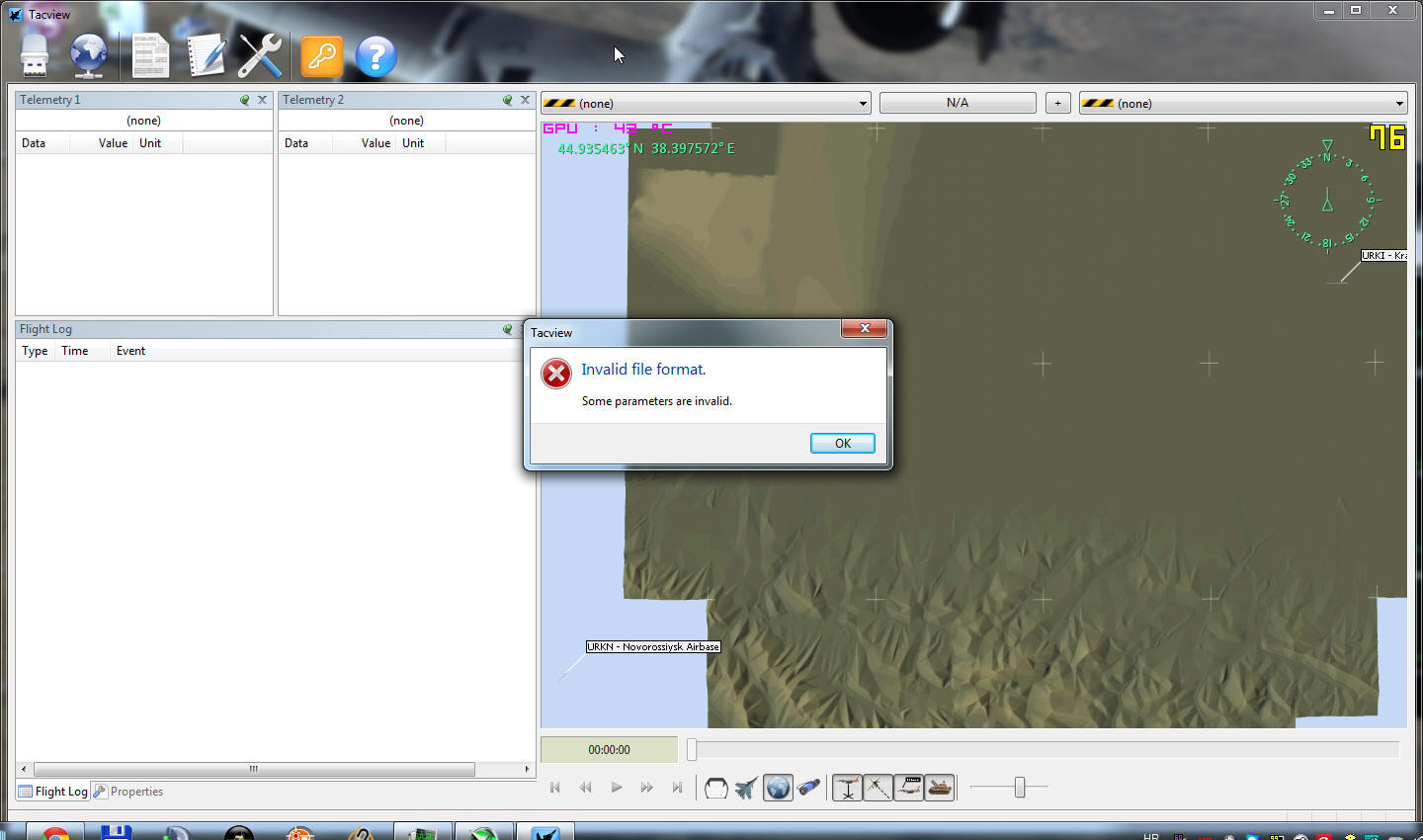Close the Telemetry 1 panel
The image size is (1423, 840).
262,100
